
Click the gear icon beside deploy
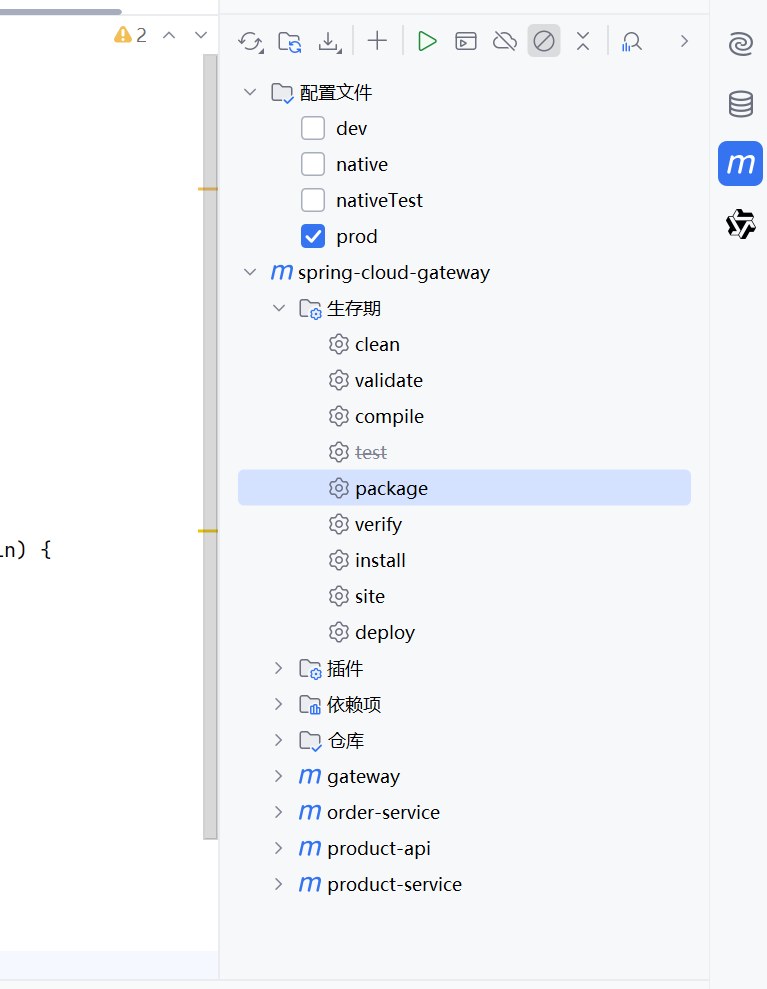coord(339,632)
